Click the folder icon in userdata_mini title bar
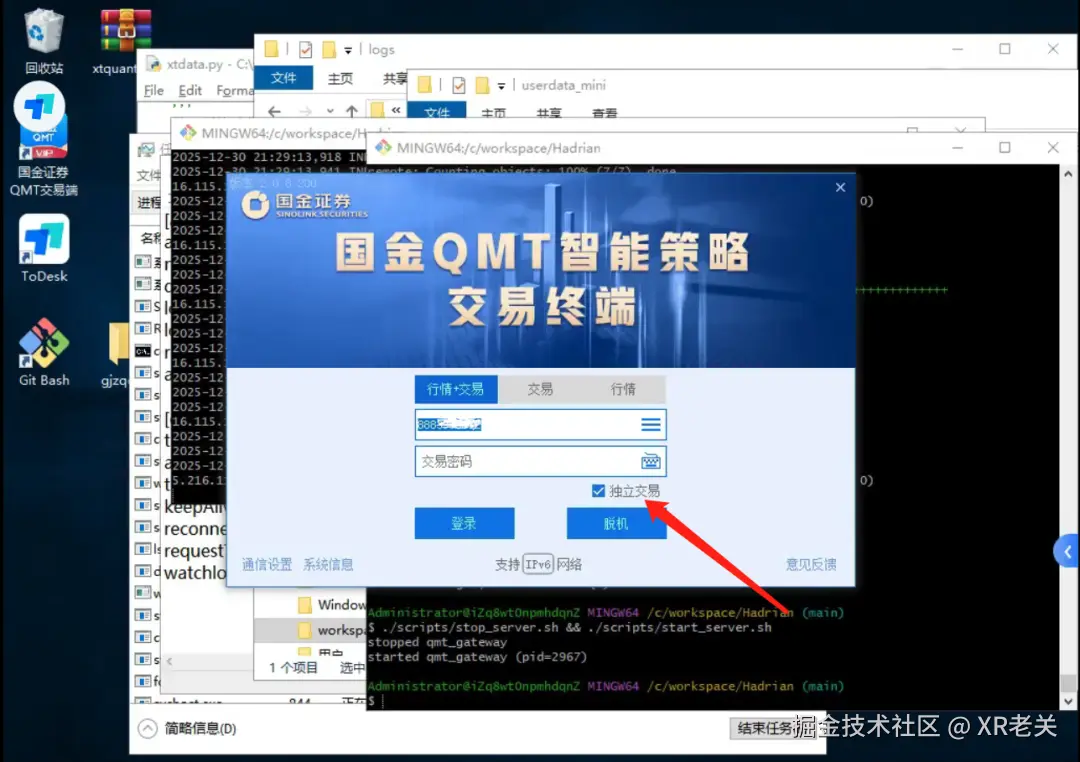This screenshot has height=762, width=1080. [424, 85]
